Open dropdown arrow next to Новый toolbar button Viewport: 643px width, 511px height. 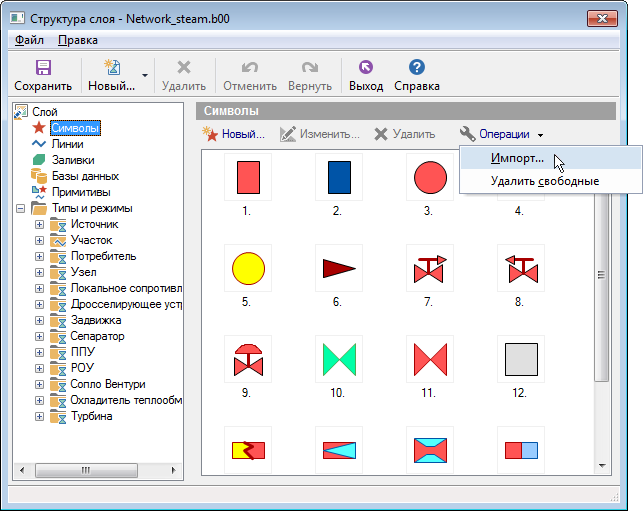[x=145, y=75]
